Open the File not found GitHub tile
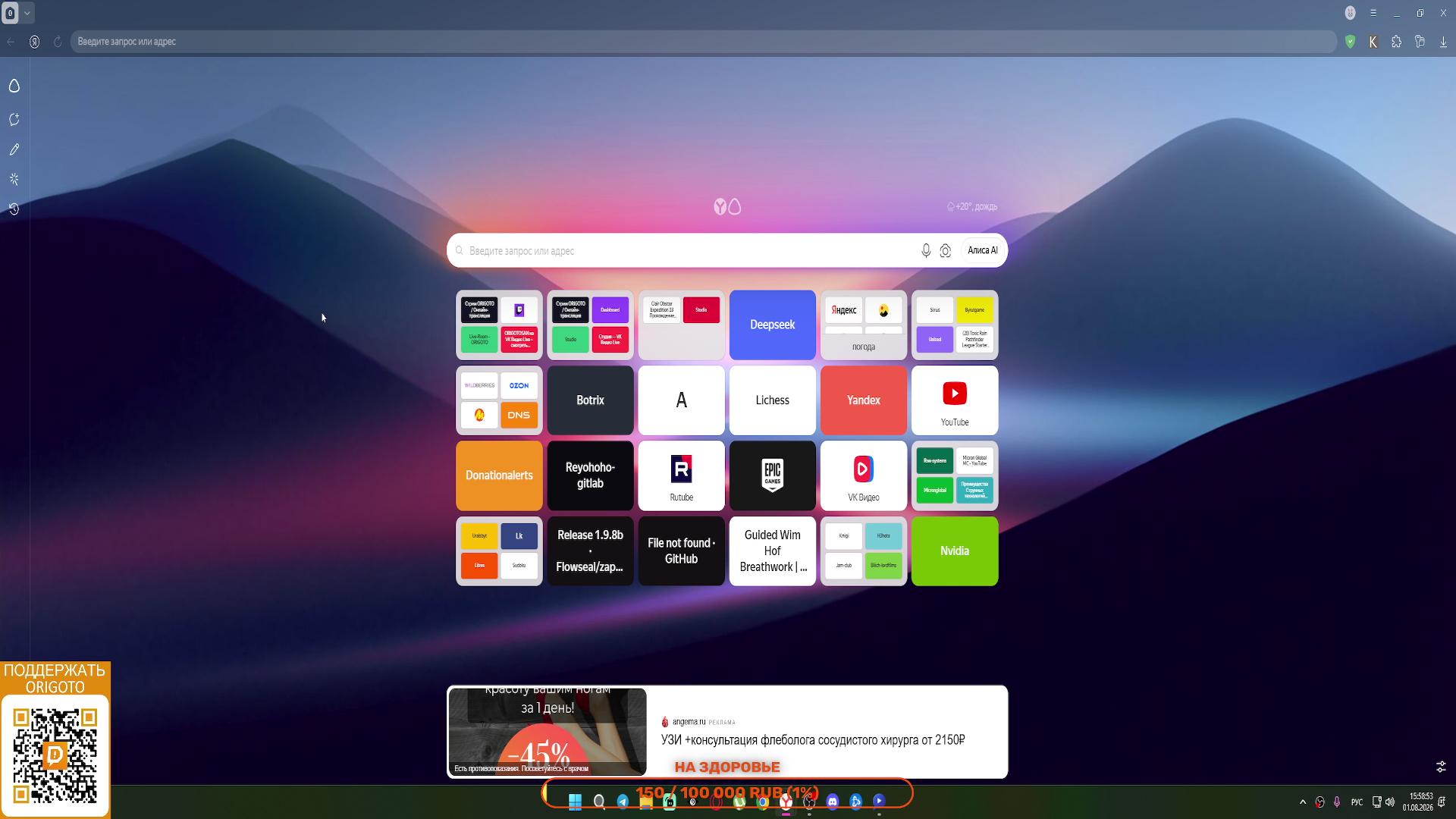1456x819 pixels. [x=682, y=551]
